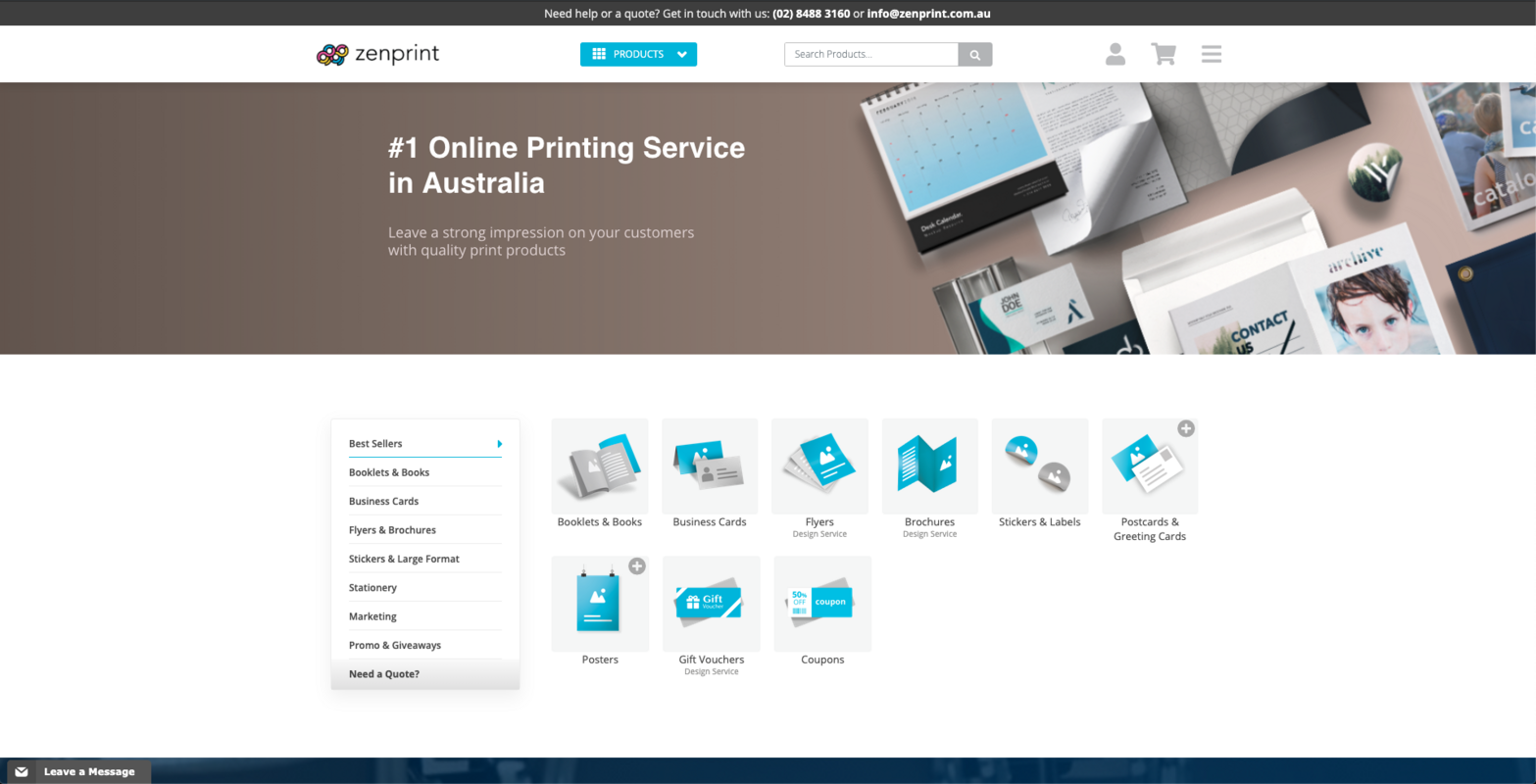Open the Leave a Message chat button
The height and width of the screenshot is (784, 1536).
[86, 771]
